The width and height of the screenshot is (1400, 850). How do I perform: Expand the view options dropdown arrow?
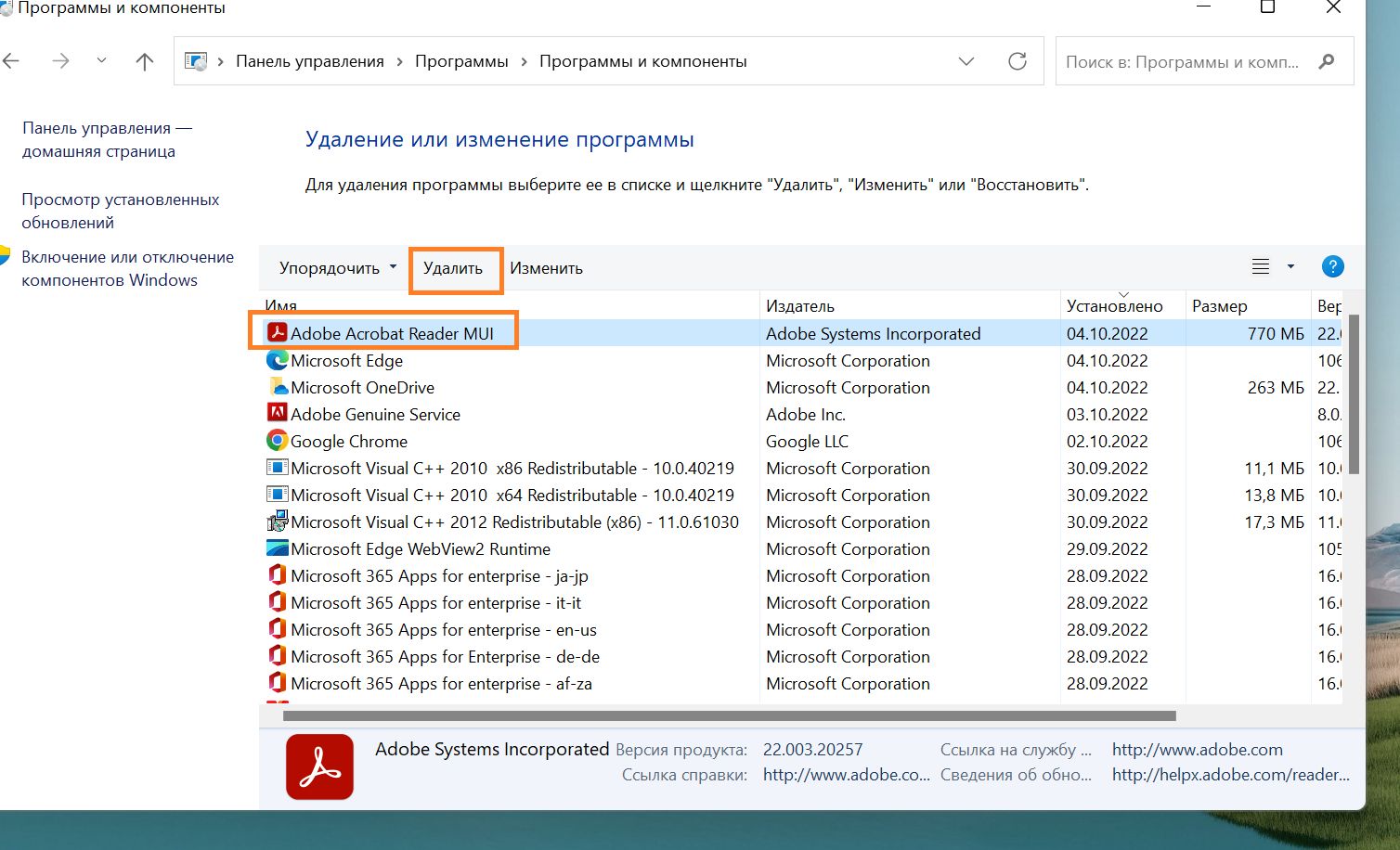(x=1290, y=267)
